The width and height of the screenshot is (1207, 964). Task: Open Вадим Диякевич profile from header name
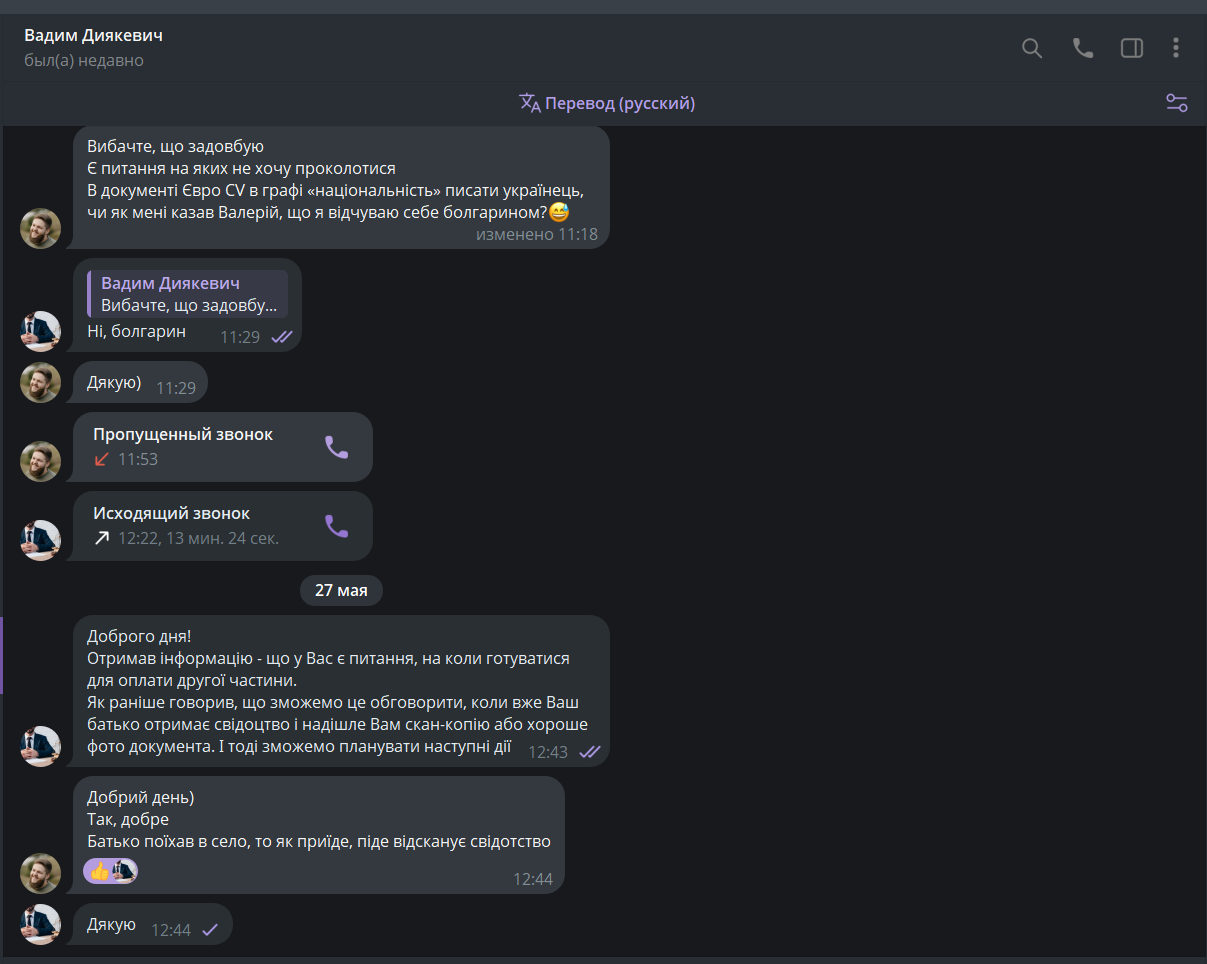coord(94,36)
